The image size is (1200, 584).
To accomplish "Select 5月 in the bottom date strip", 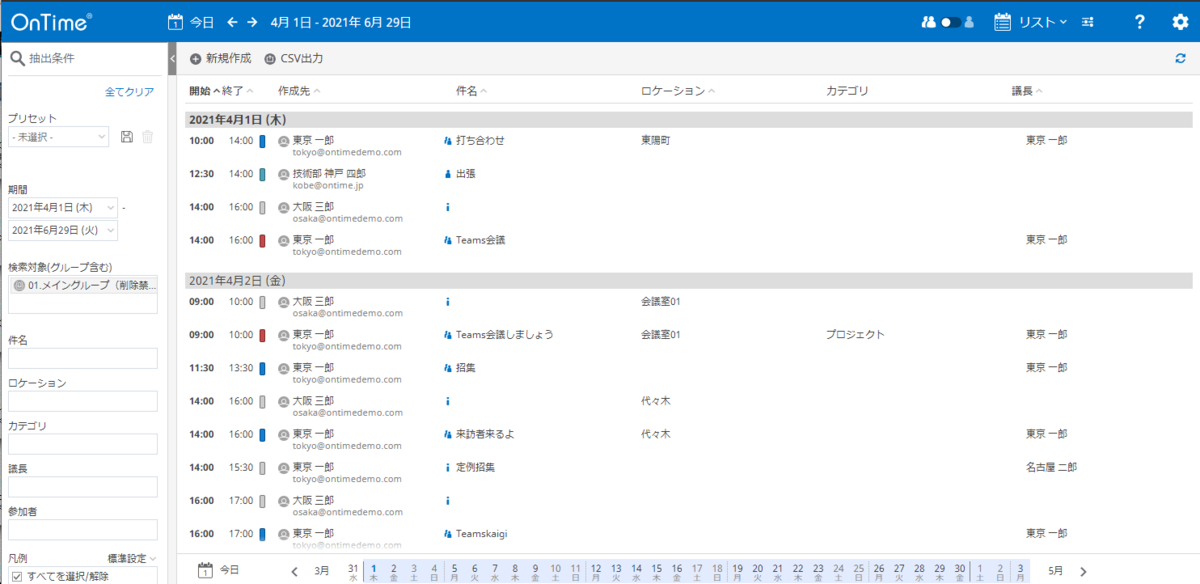I will pyautogui.click(x=1055, y=570).
